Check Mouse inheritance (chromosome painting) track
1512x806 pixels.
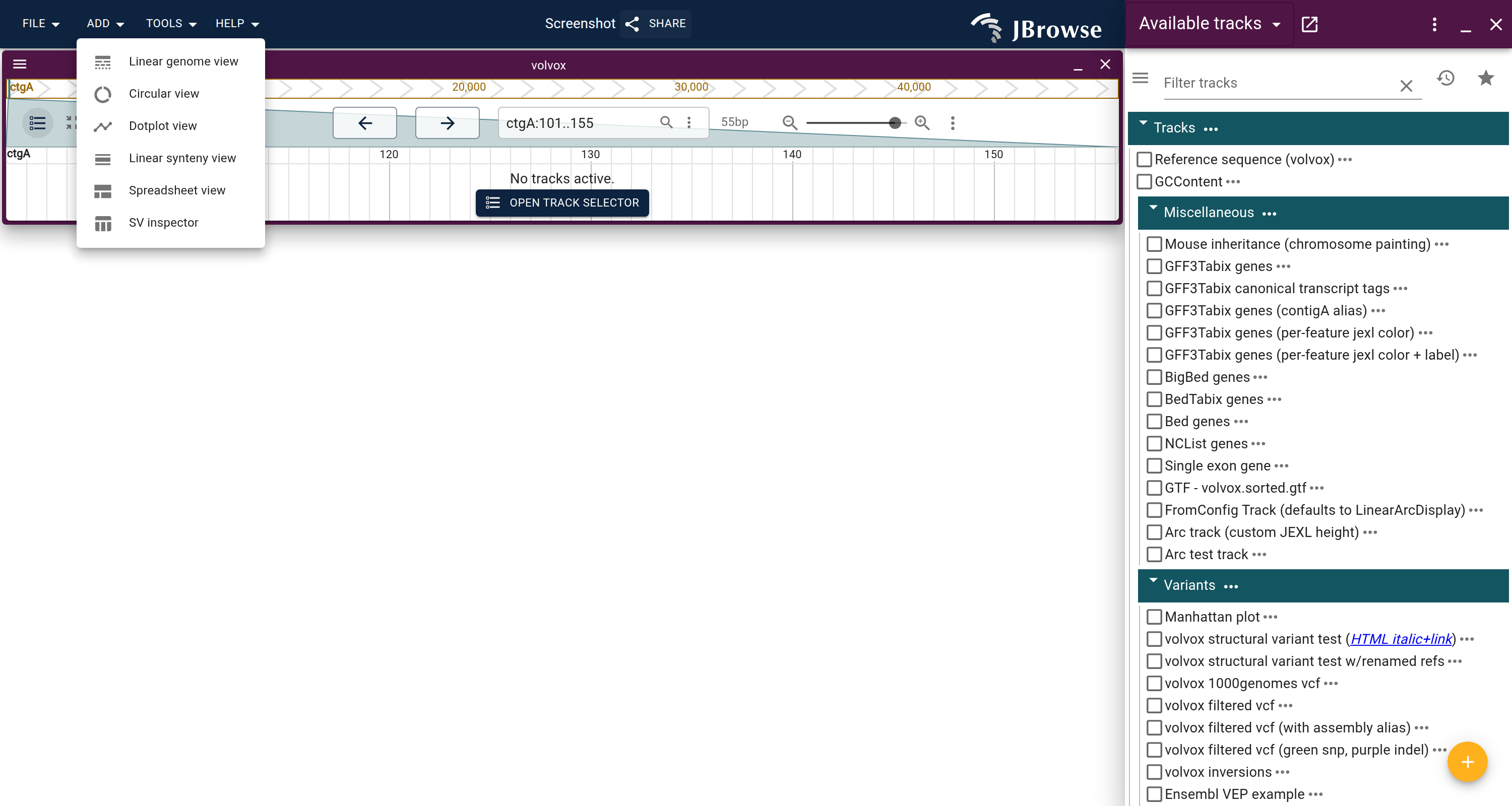(1154, 244)
